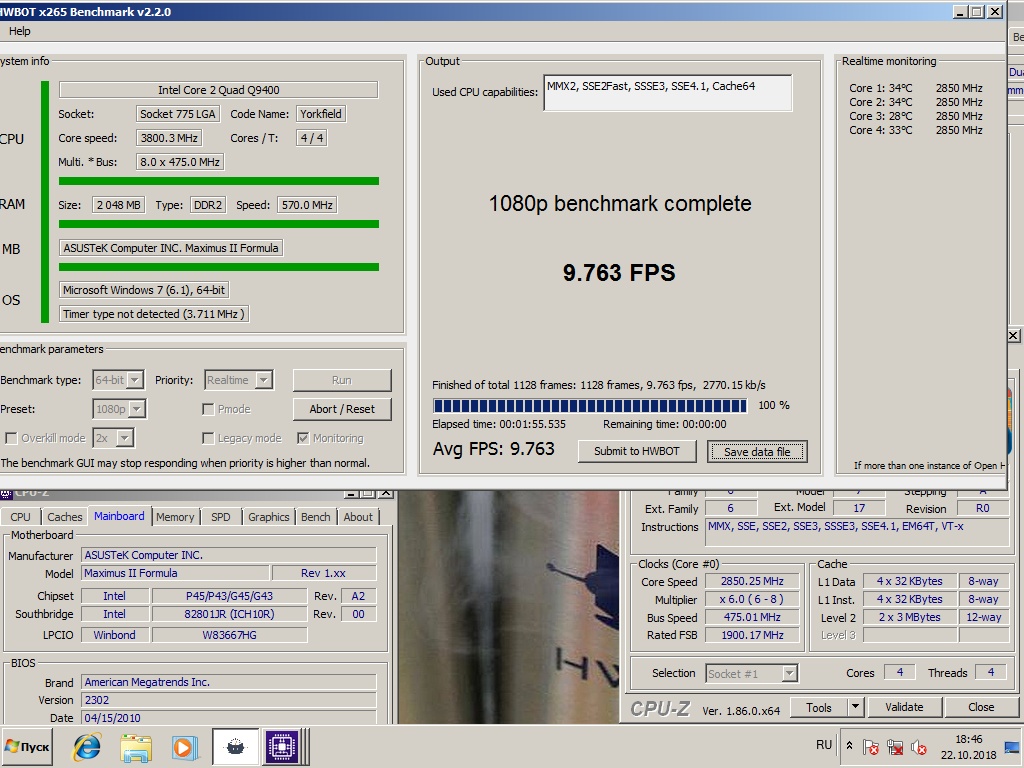1024x768 pixels.
Task: Open Windows Explorer folder icon in taskbar
Action: pyautogui.click(x=136, y=747)
